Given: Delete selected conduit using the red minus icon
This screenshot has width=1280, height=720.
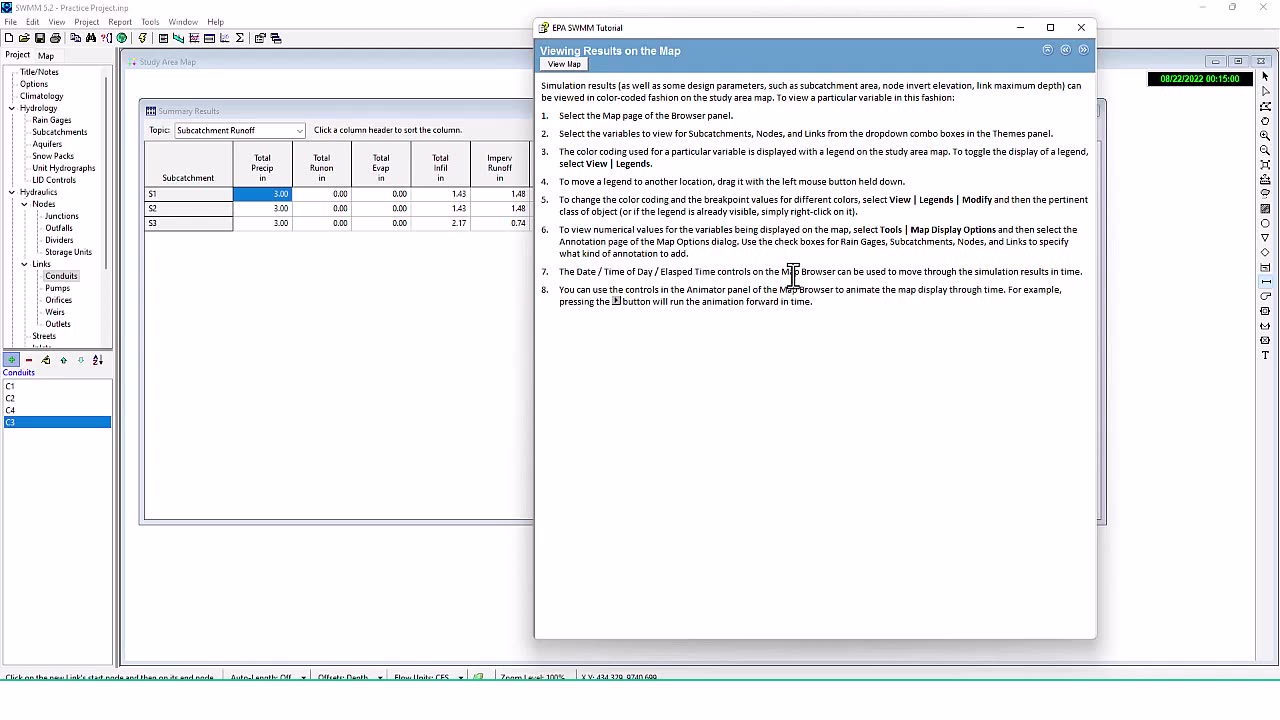Looking at the screenshot, I should tap(28, 360).
